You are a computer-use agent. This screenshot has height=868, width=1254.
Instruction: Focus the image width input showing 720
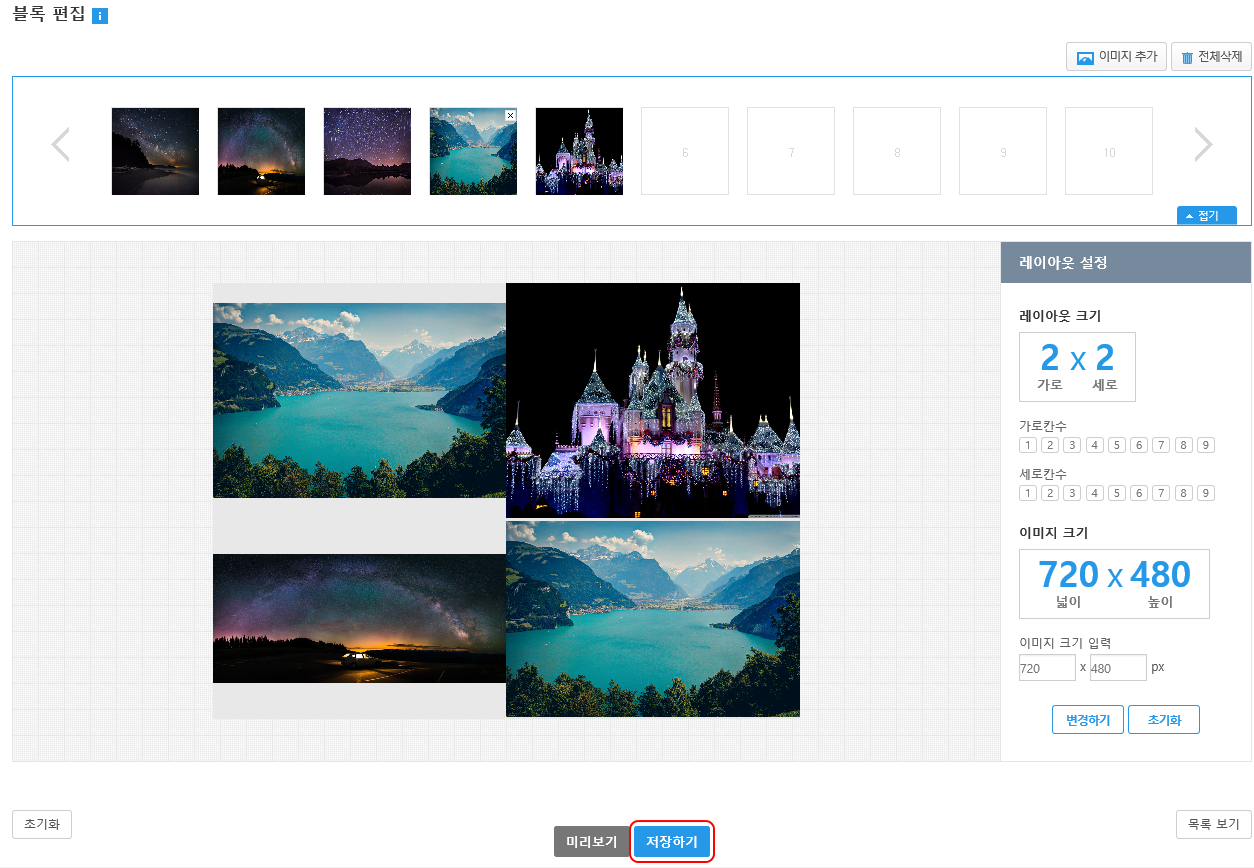(x=1047, y=668)
